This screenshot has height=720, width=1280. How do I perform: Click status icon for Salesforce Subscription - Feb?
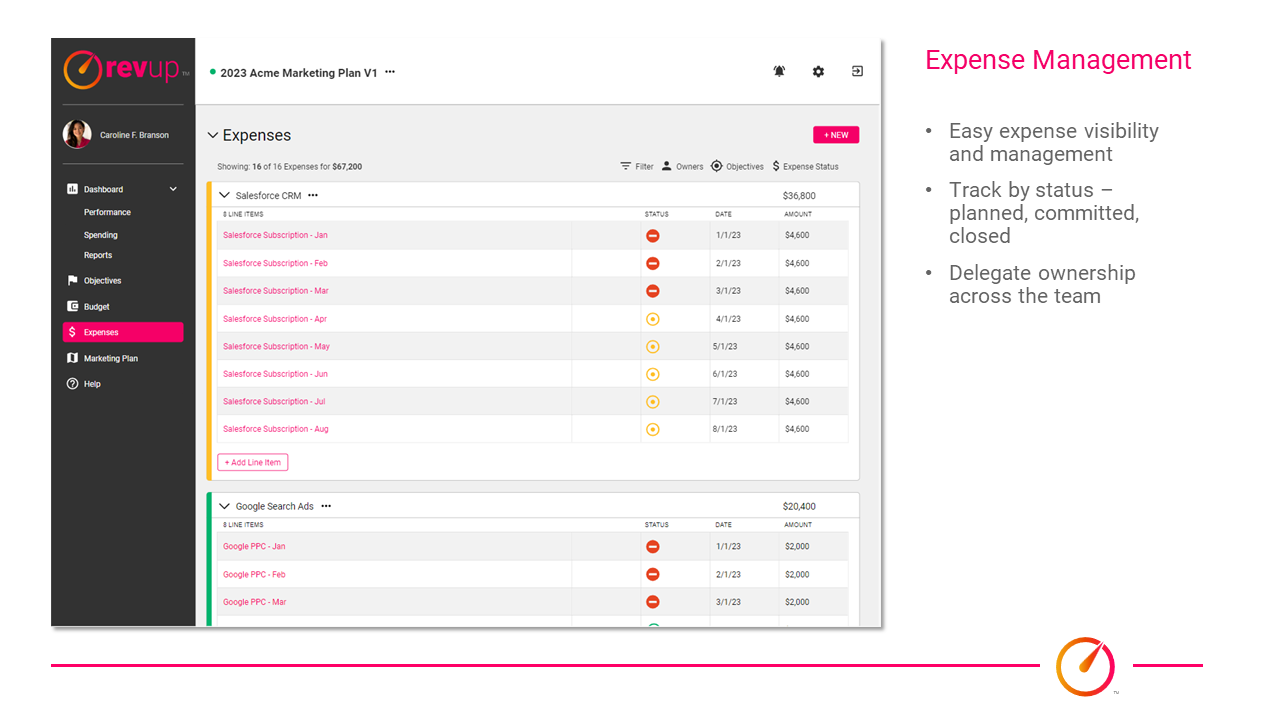[x=653, y=264]
